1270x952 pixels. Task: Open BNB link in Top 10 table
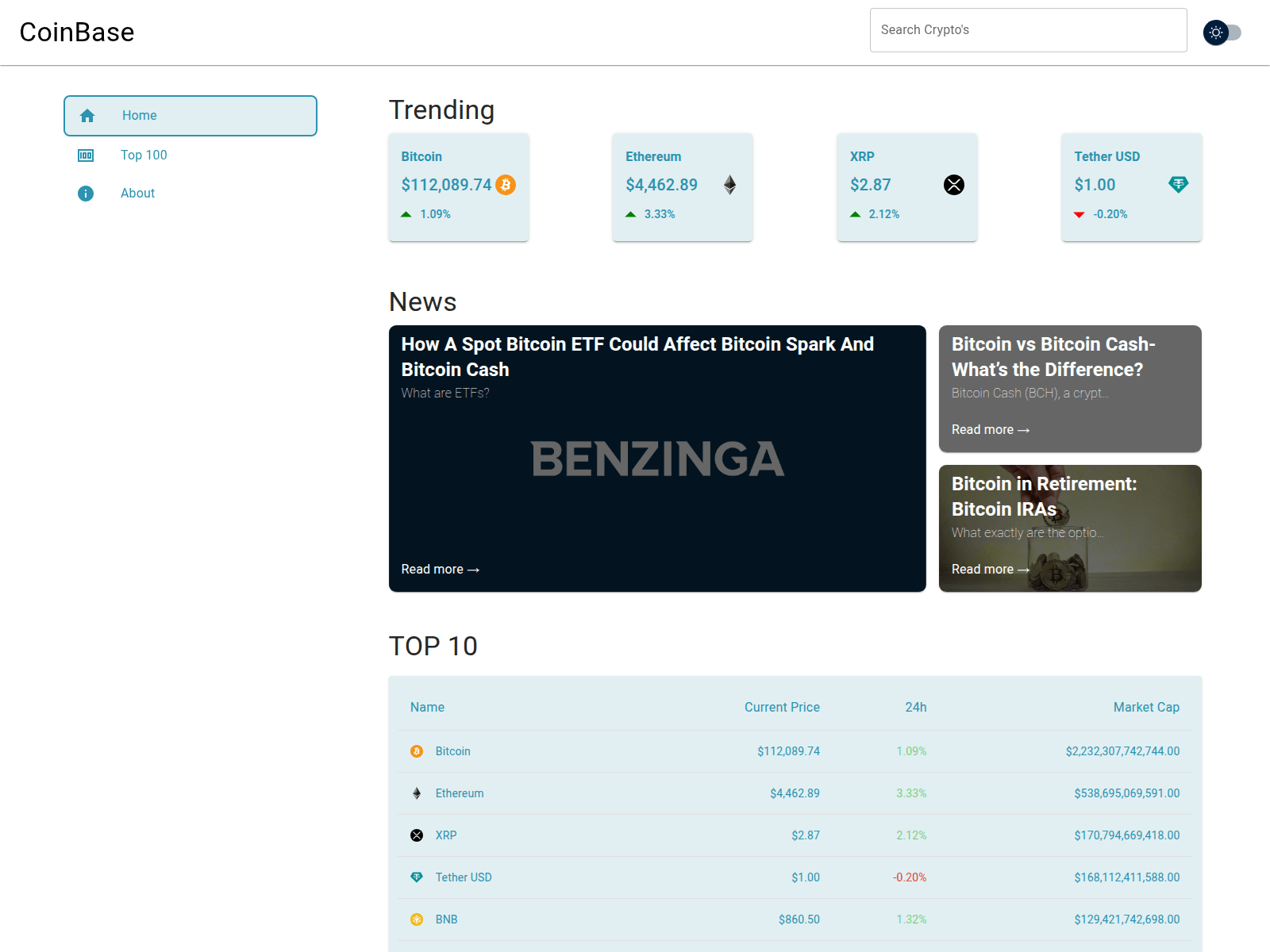pyautogui.click(x=447, y=919)
